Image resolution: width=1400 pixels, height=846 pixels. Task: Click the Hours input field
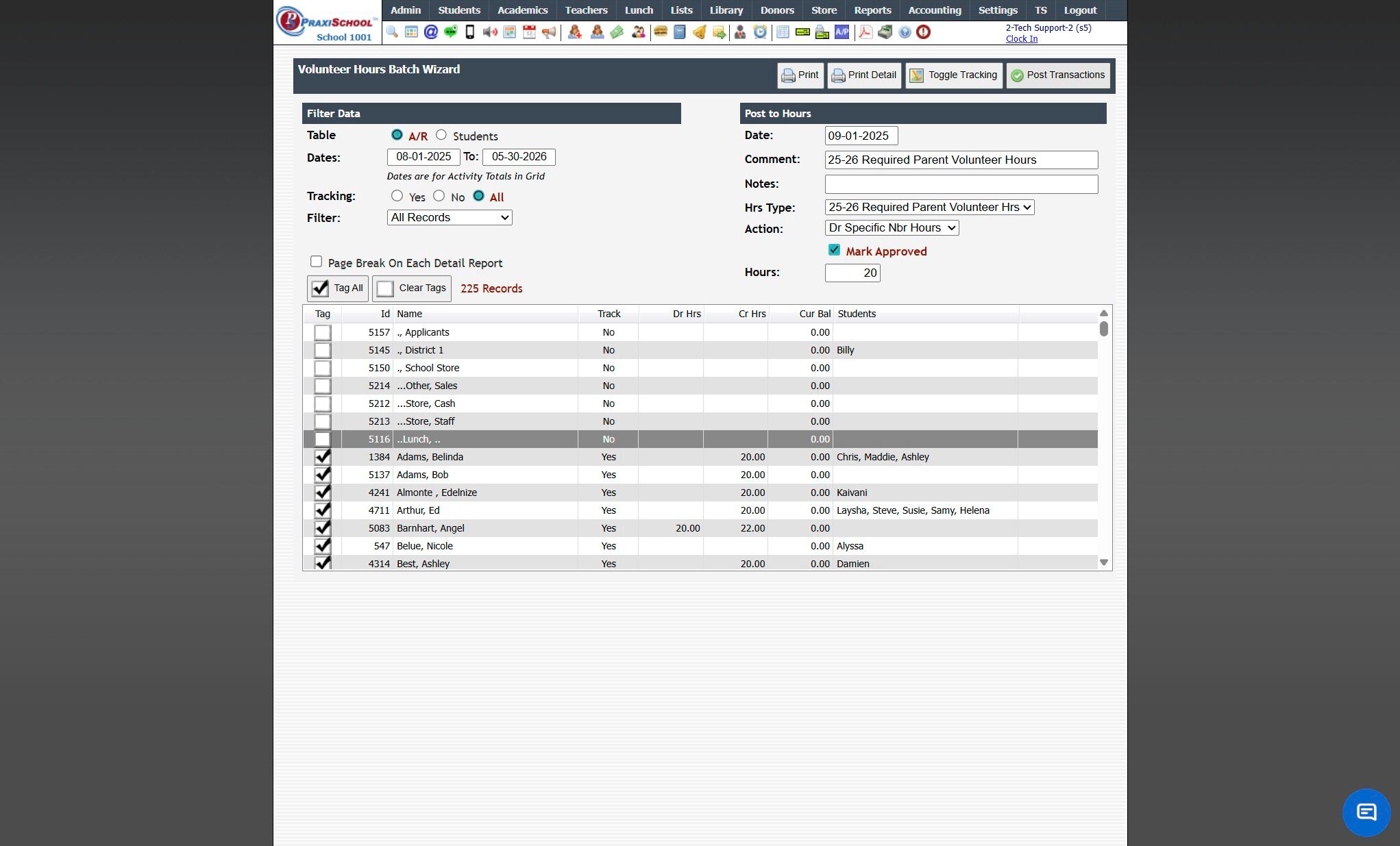point(852,273)
